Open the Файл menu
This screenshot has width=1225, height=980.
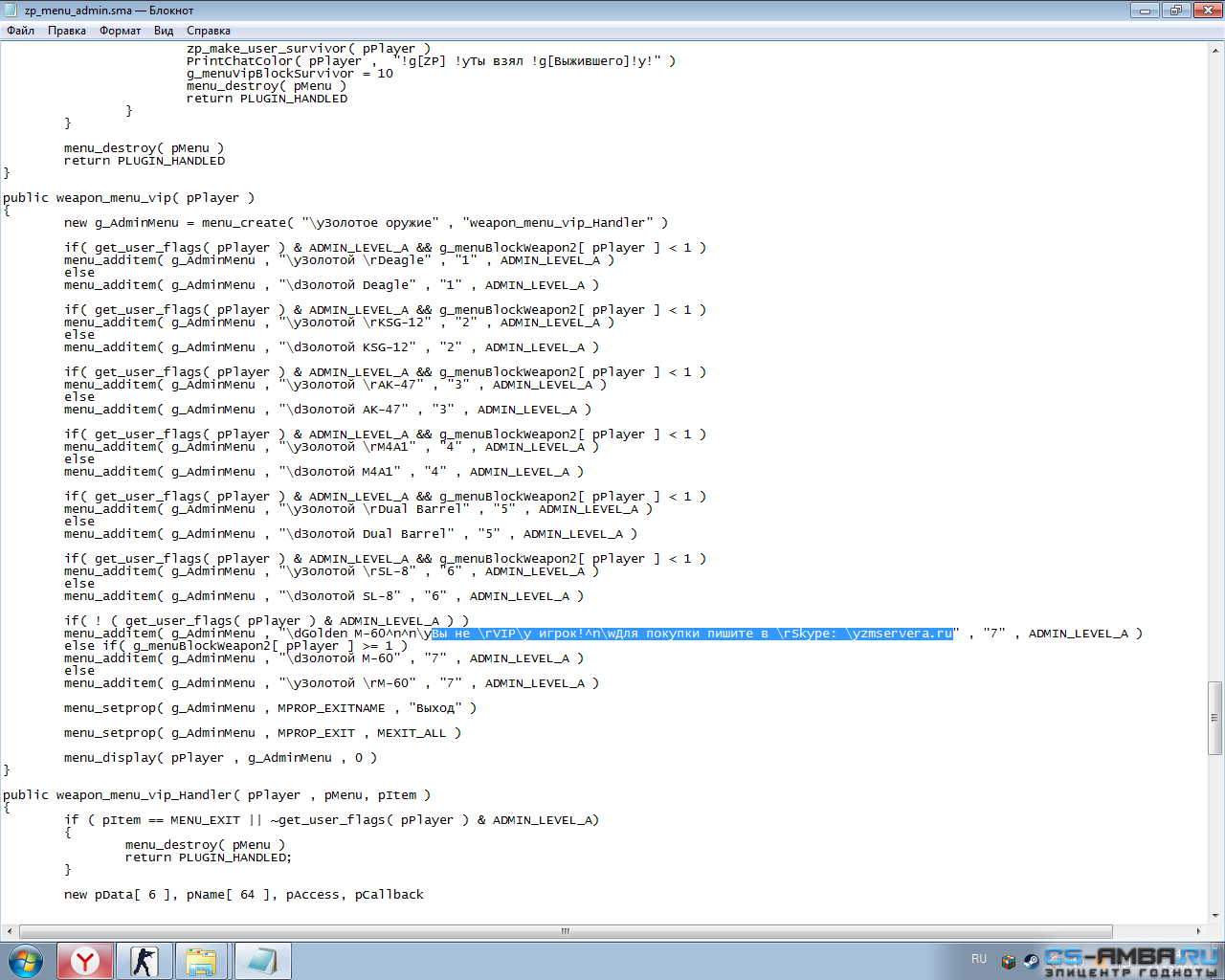pyautogui.click(x=20, y=31)
